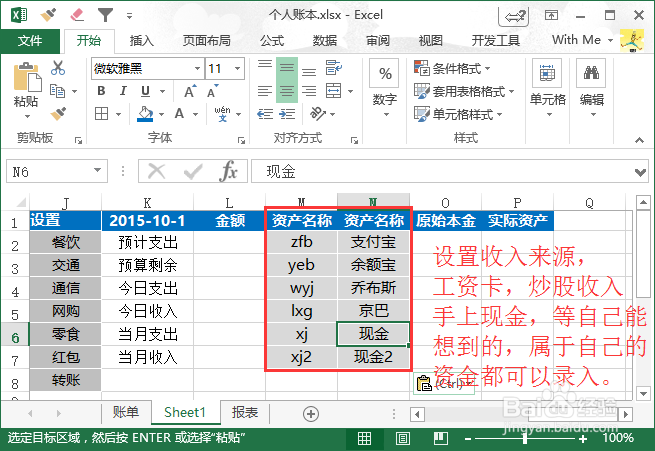The height and width of the screenshot is (451, 655).
Task: Switch to Page Break Preview in status bar
Action: click(x=441, y=438)
